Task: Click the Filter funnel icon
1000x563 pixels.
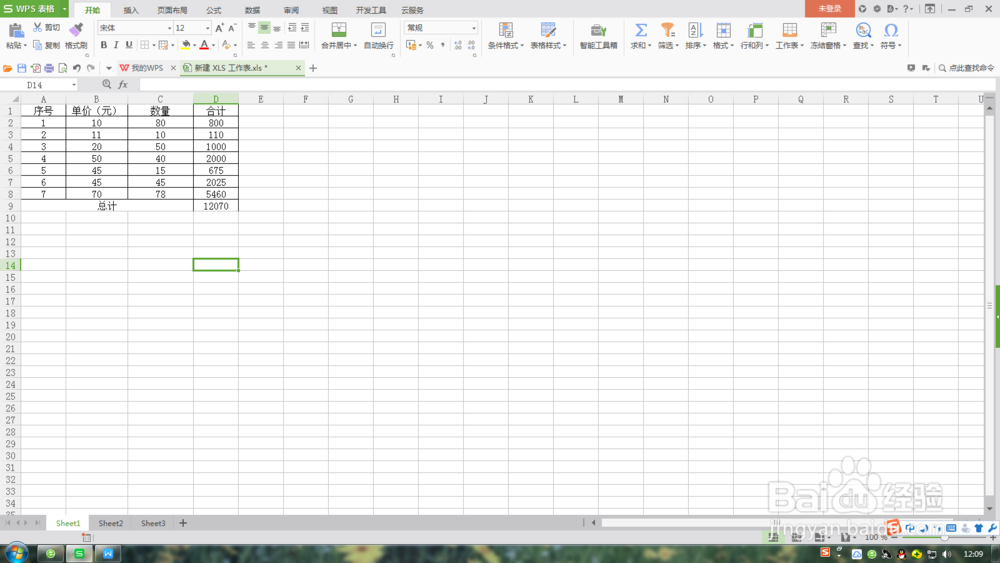Action: 667,30
